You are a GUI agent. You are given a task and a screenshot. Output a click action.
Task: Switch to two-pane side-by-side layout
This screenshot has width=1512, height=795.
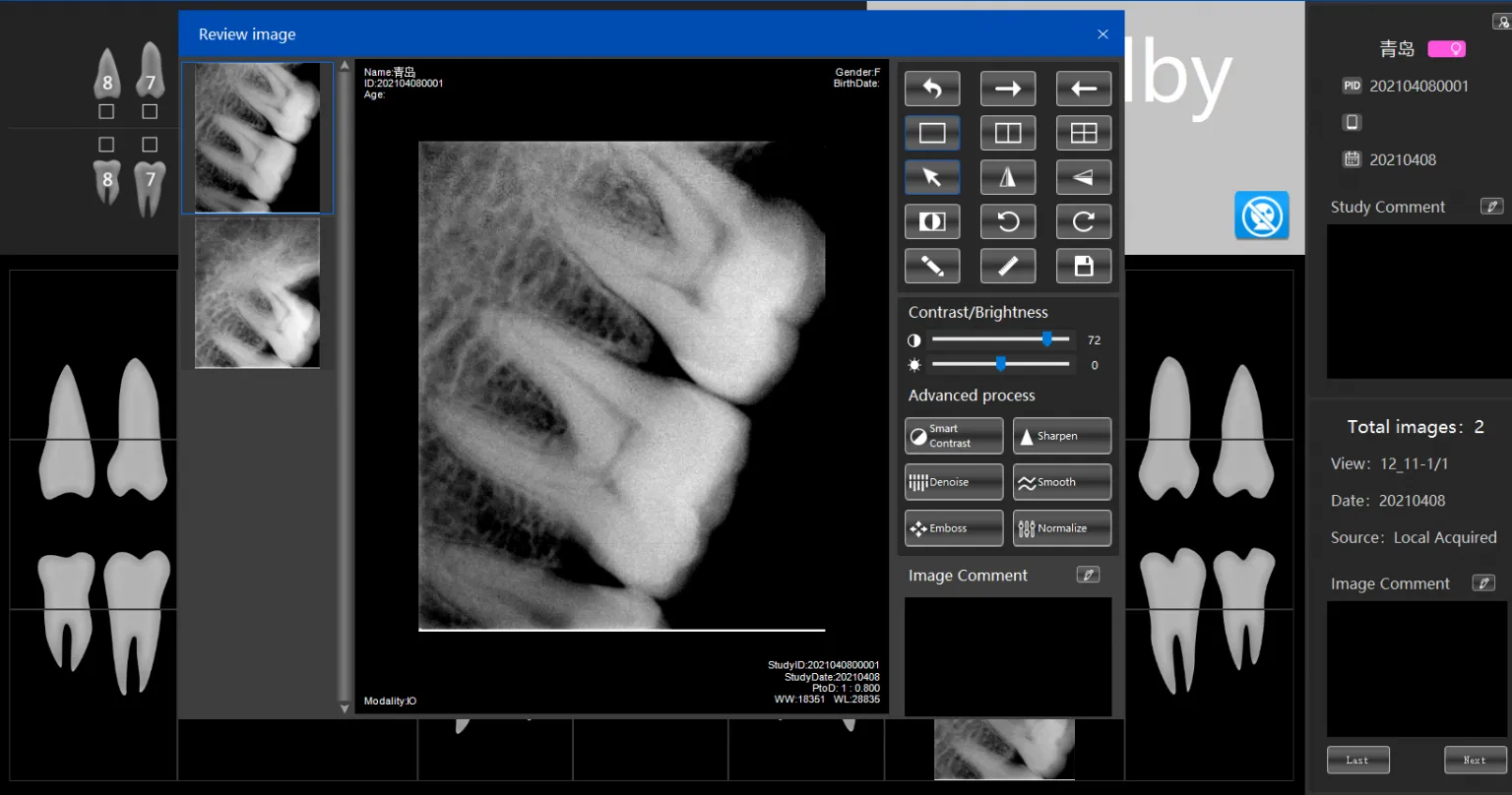click(1007, 133)
